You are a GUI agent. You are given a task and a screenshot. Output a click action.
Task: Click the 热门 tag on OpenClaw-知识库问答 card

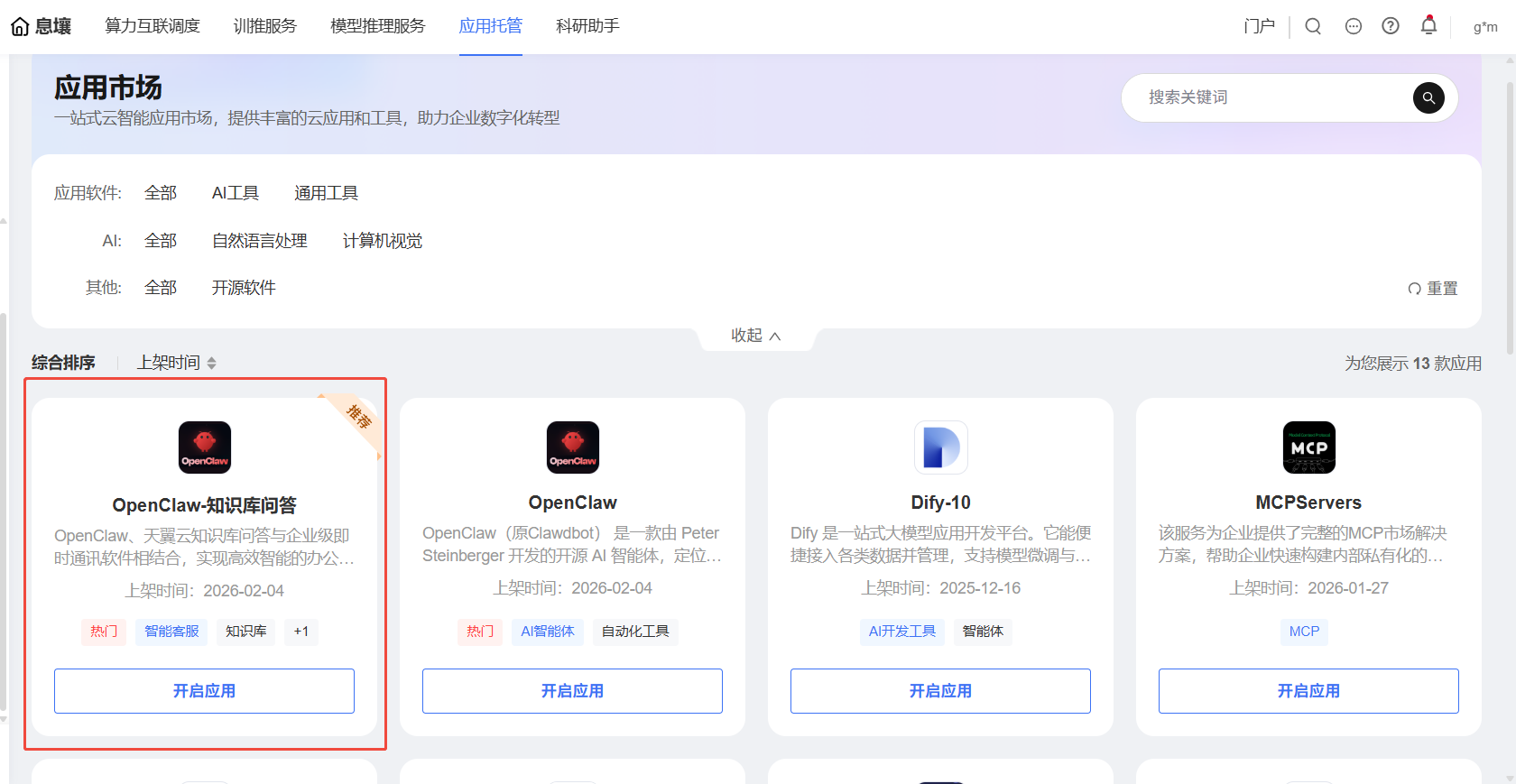pyautogui.click(x=104, y=632)
